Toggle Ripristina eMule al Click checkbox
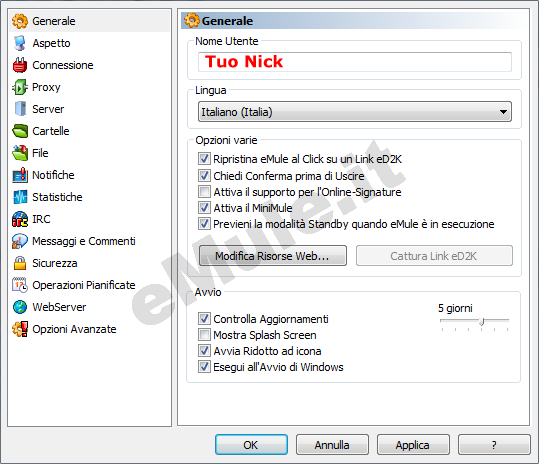The height and width of the screenshot is (464, 539). (204, 159)
